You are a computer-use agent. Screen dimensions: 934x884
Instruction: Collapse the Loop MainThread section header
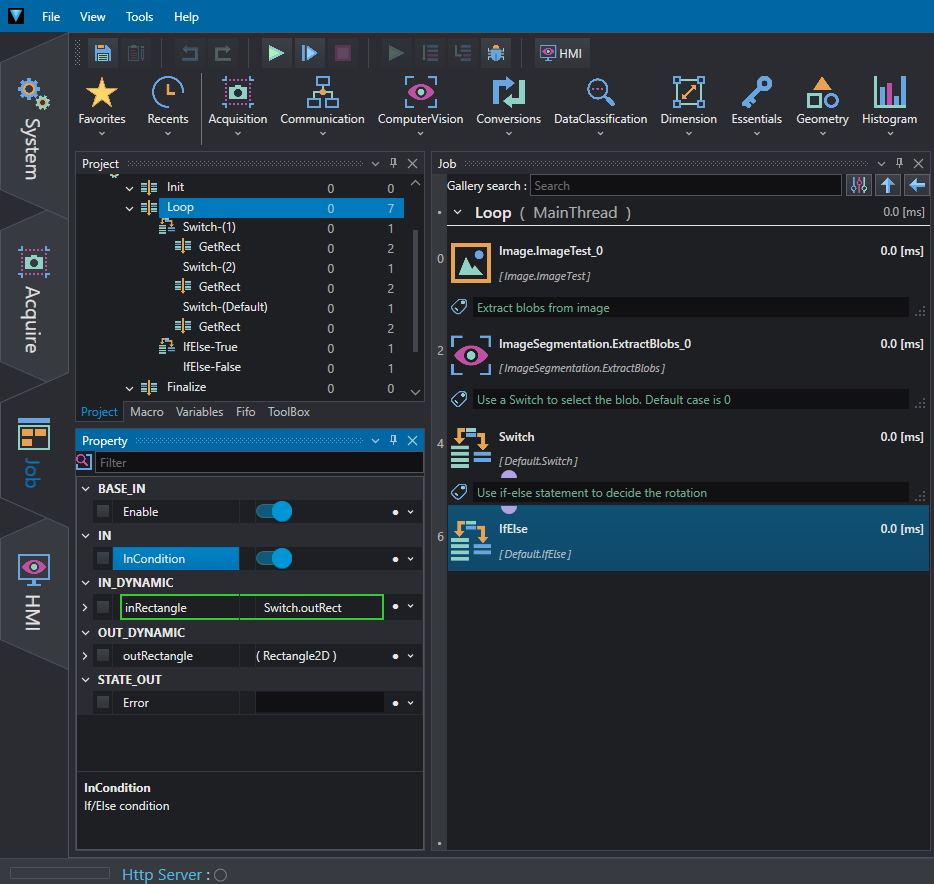click(457, 212)
